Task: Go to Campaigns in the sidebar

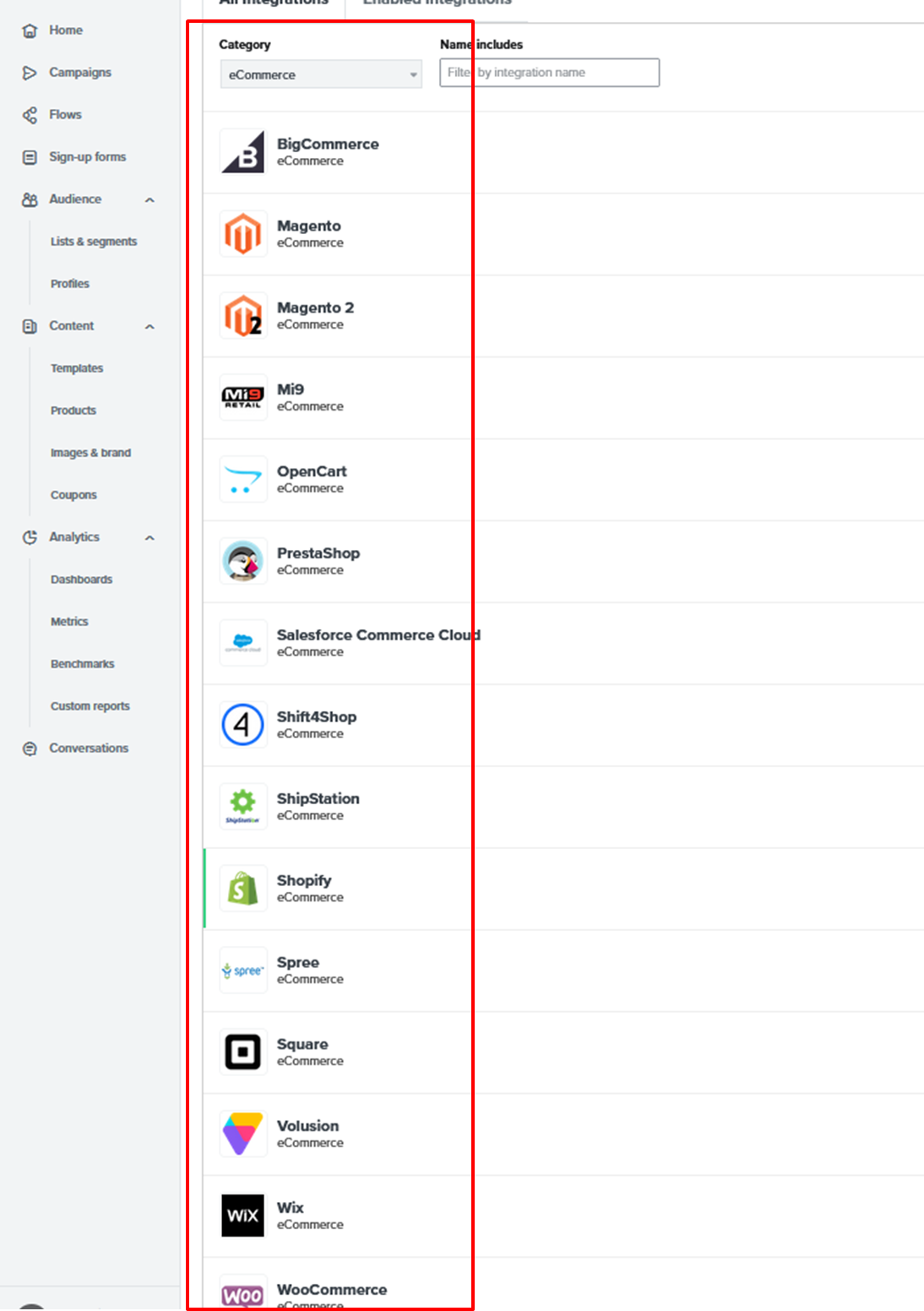Action: coord(79,73)
